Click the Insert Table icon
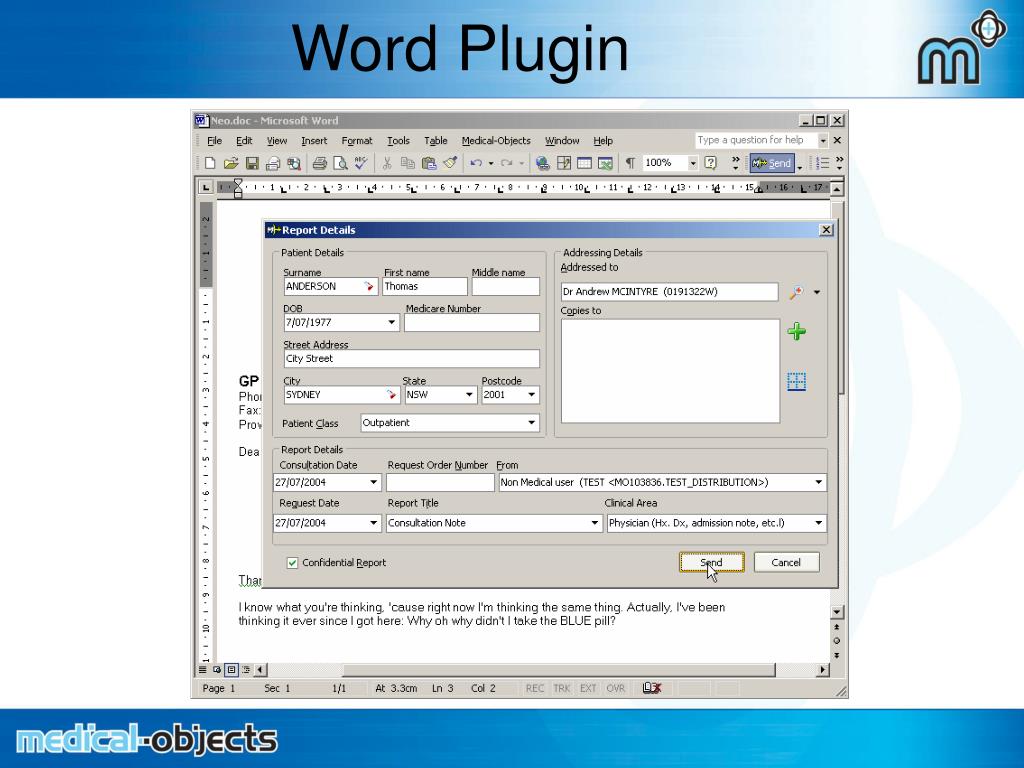 coord(584,163)
